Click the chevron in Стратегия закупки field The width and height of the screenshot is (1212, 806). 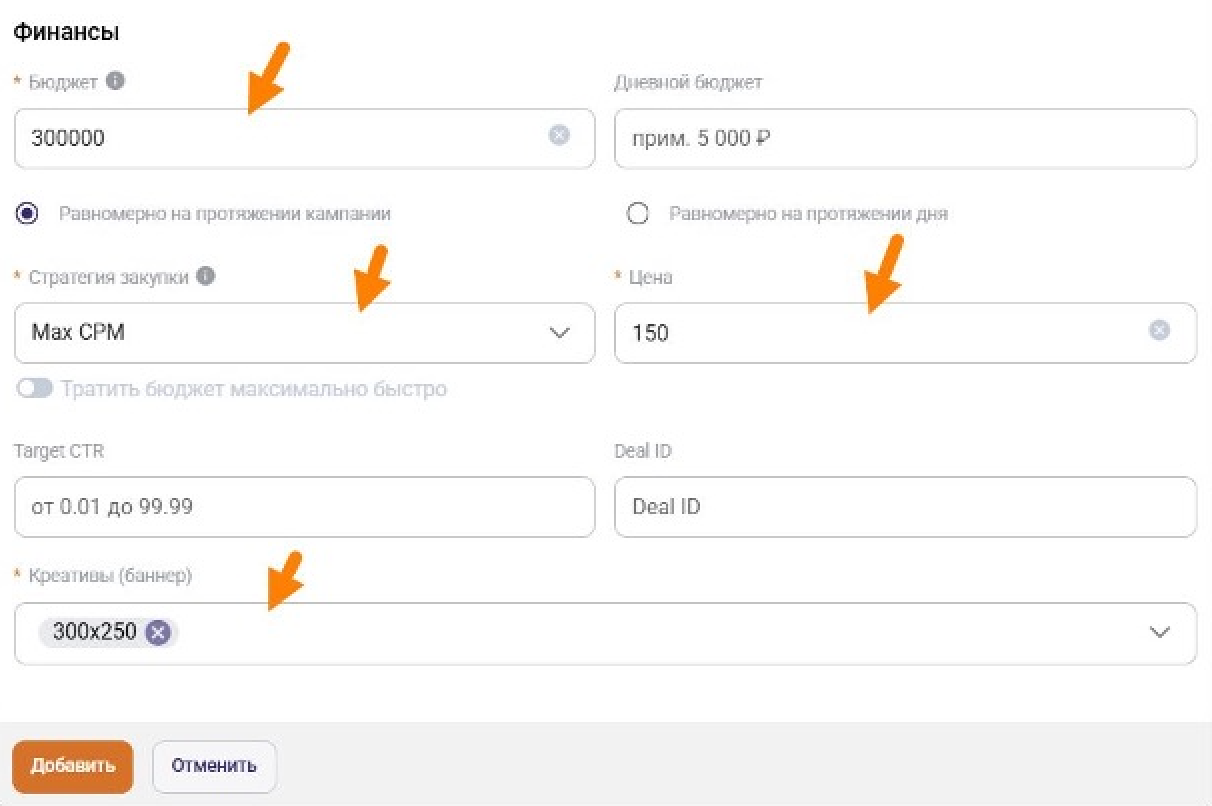[559, 332]
